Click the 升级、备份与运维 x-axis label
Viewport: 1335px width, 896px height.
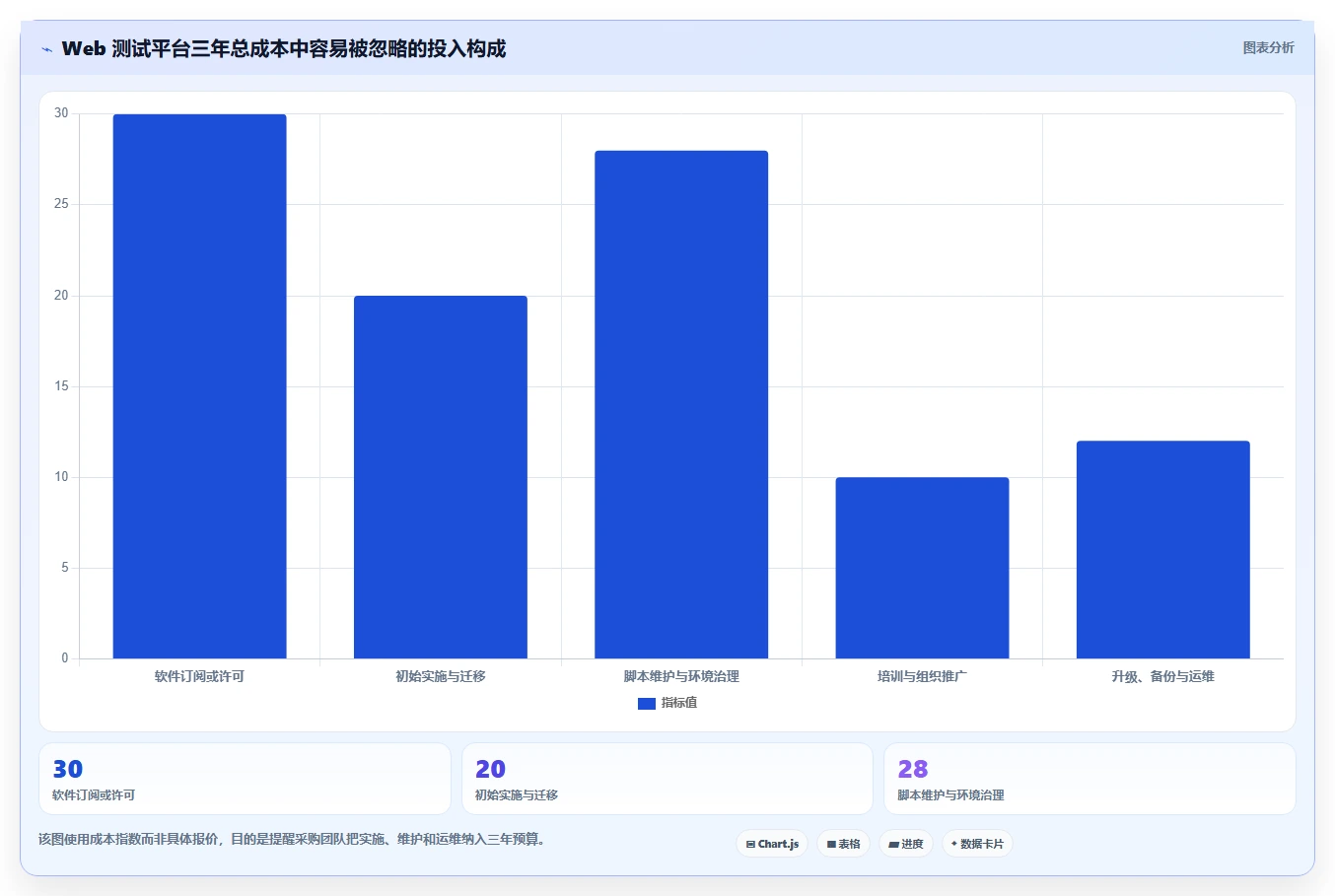tap(1163, 676)
